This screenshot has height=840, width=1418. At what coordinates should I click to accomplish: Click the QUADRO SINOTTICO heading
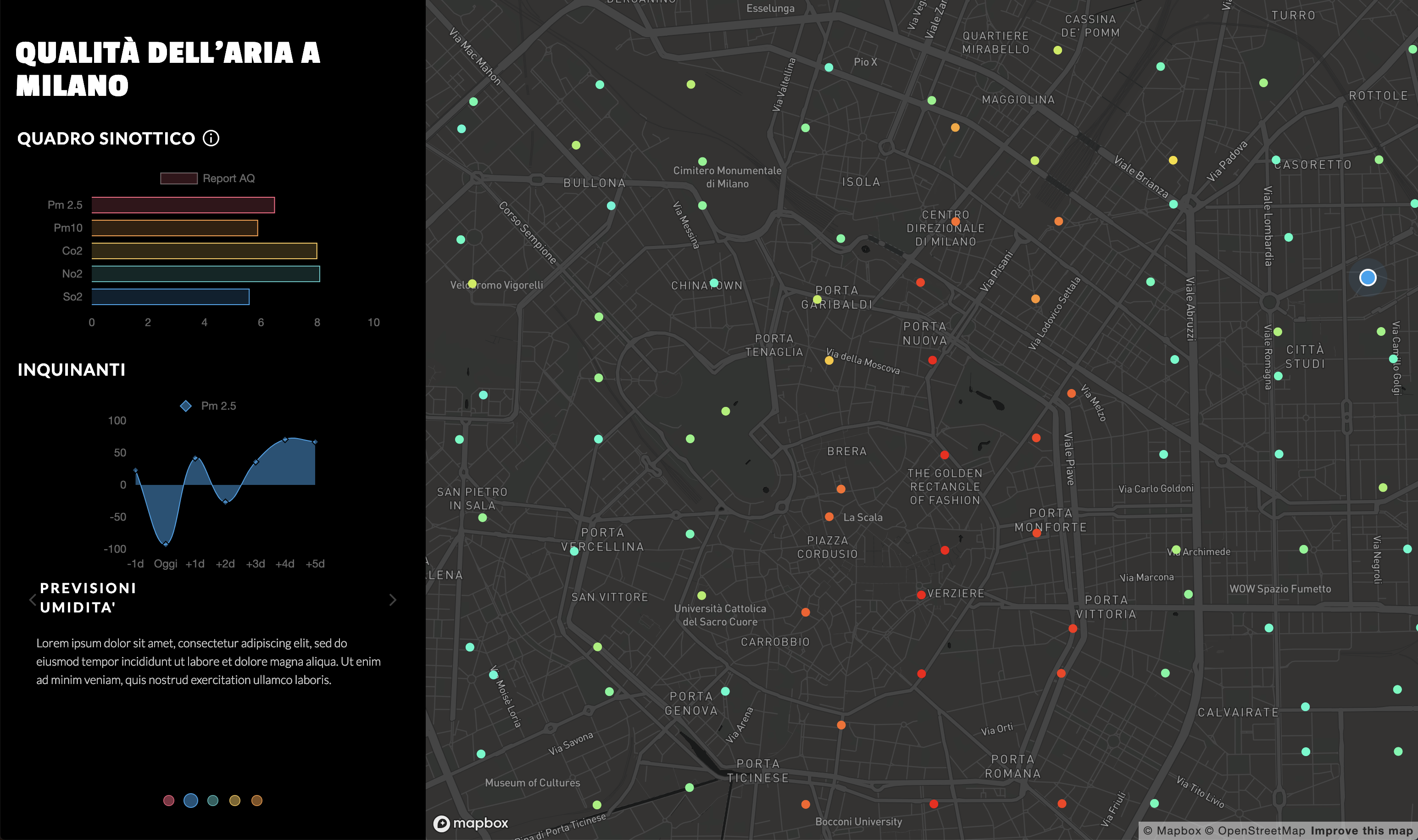point(106,139)
